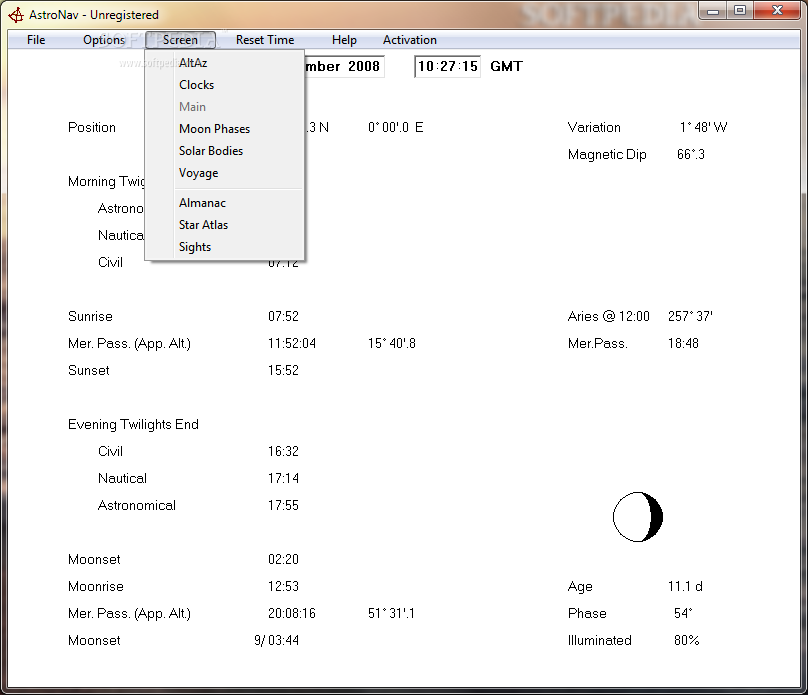Screen dimensions: 808x695
Task: Click the Aries Mer.Pass. time 18:48
Action: pyautogui.click(x=683, y=344)
